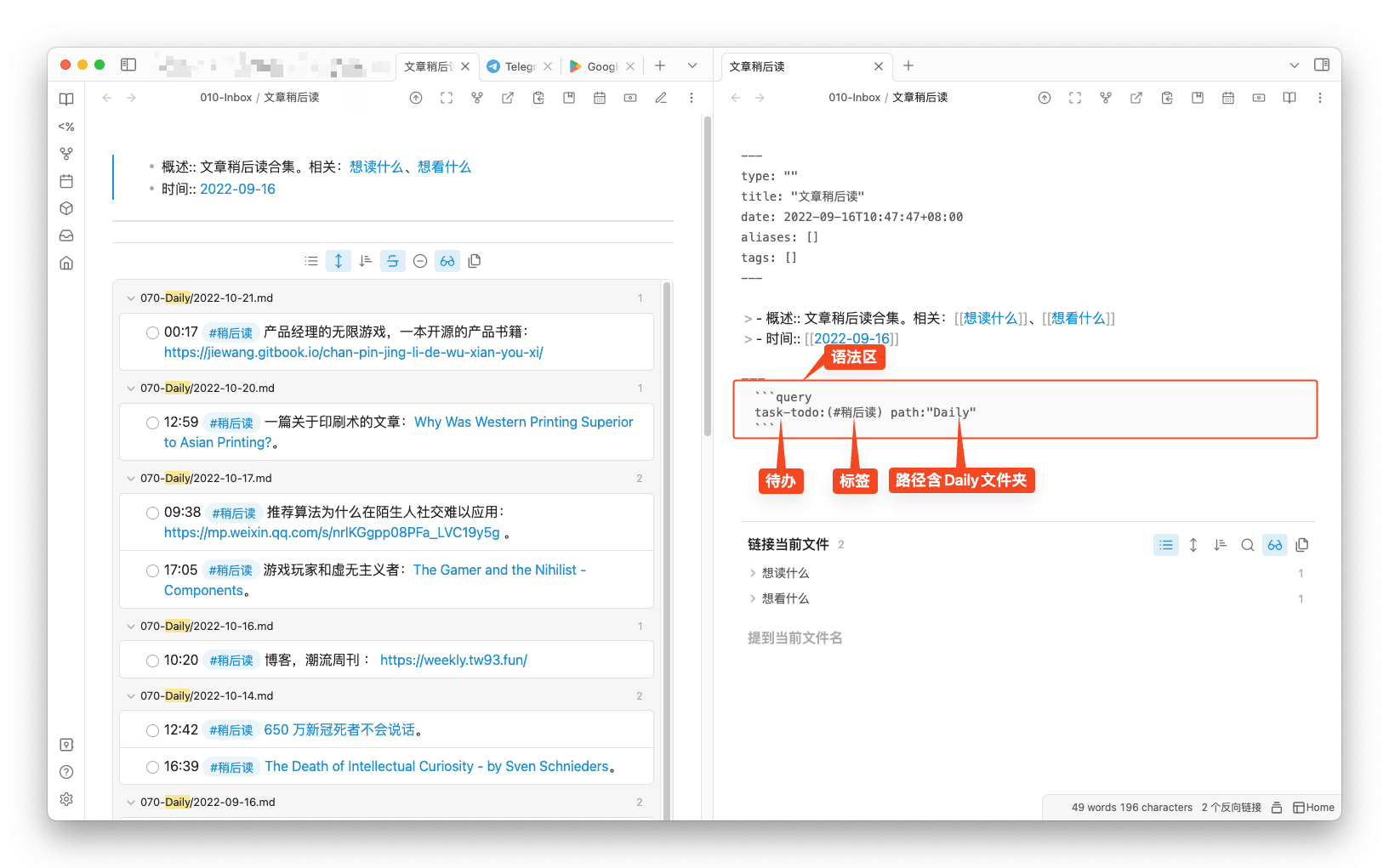Screen dimensions: 1389x868
Task: Add new tab in left pane
Action: point(660,65)
